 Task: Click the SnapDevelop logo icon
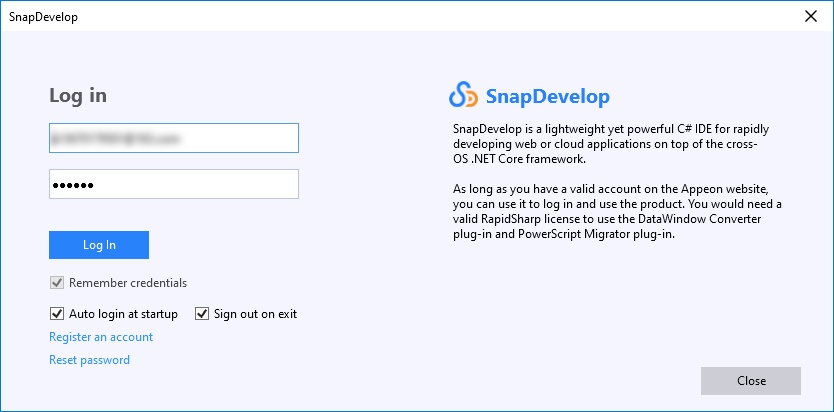464,96
